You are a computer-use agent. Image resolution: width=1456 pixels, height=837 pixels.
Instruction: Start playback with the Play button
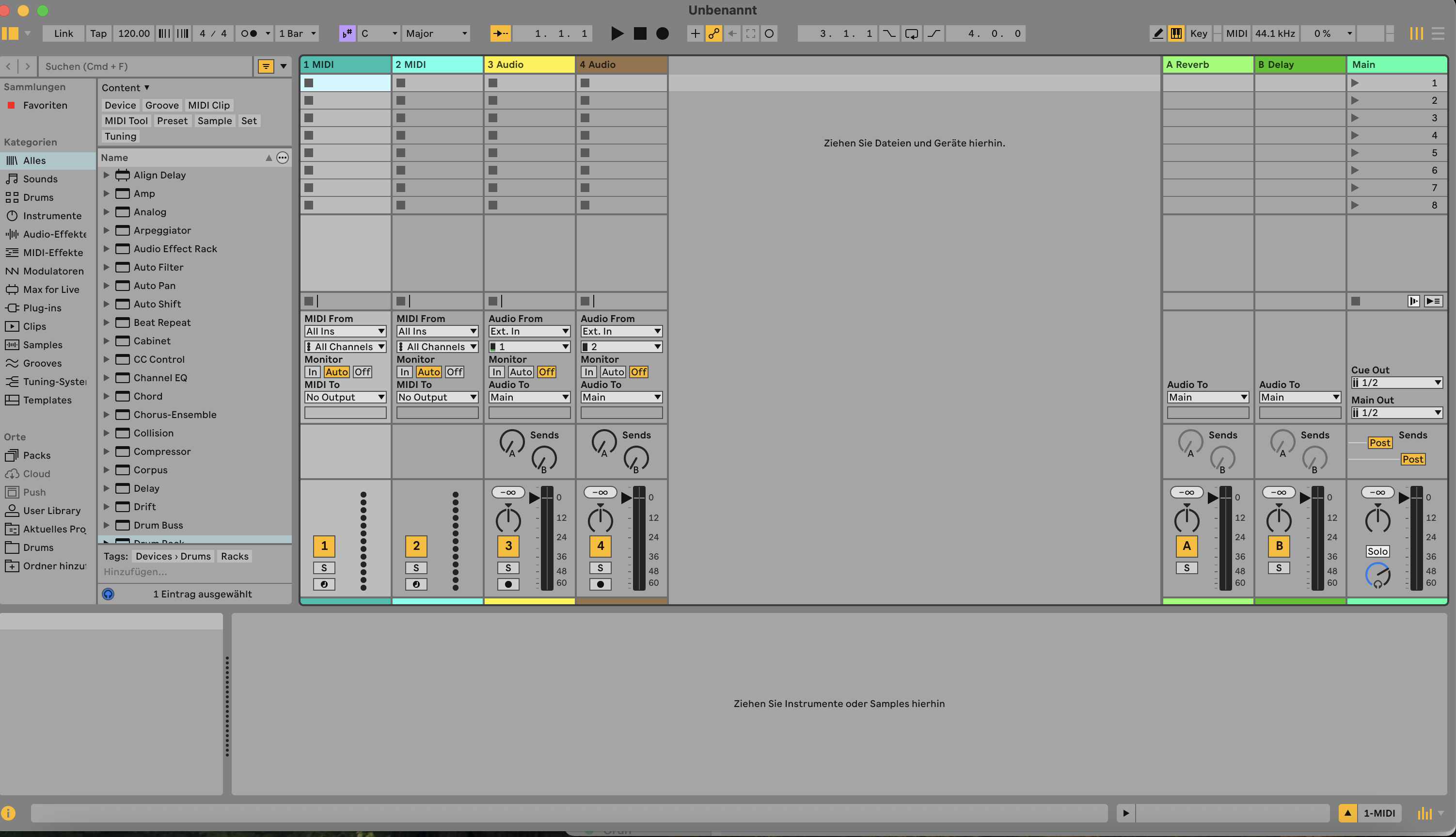pyautogui.click(x=617, y=33)
